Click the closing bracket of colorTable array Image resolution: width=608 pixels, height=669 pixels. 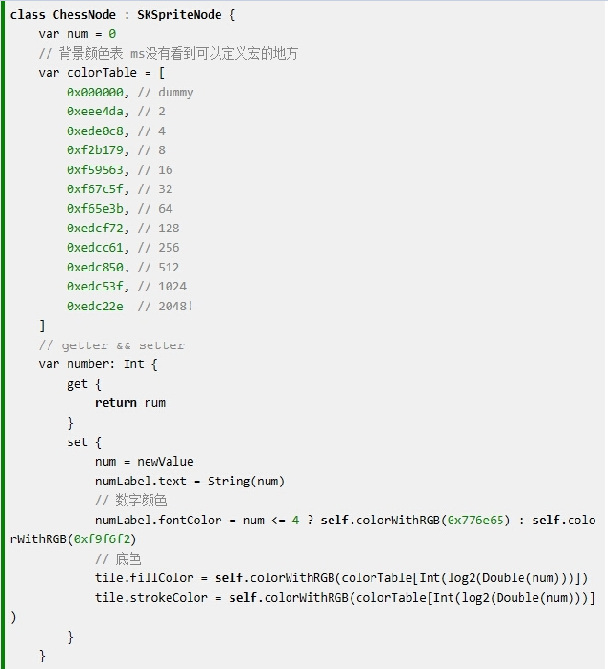point(42,326)
